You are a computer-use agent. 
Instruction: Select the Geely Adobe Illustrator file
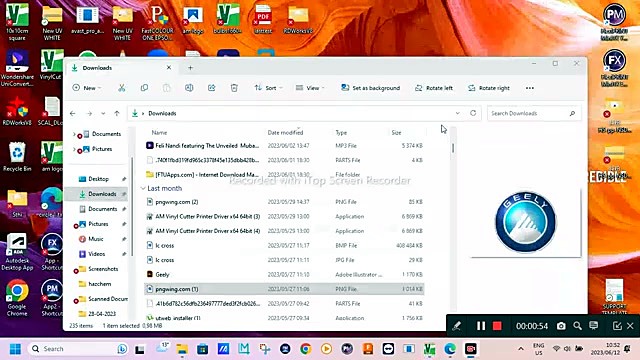point(284,275)
